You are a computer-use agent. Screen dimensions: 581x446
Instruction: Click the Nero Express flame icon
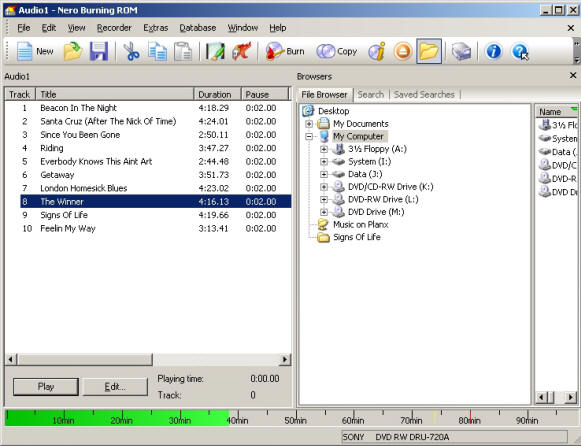point(242,51)
